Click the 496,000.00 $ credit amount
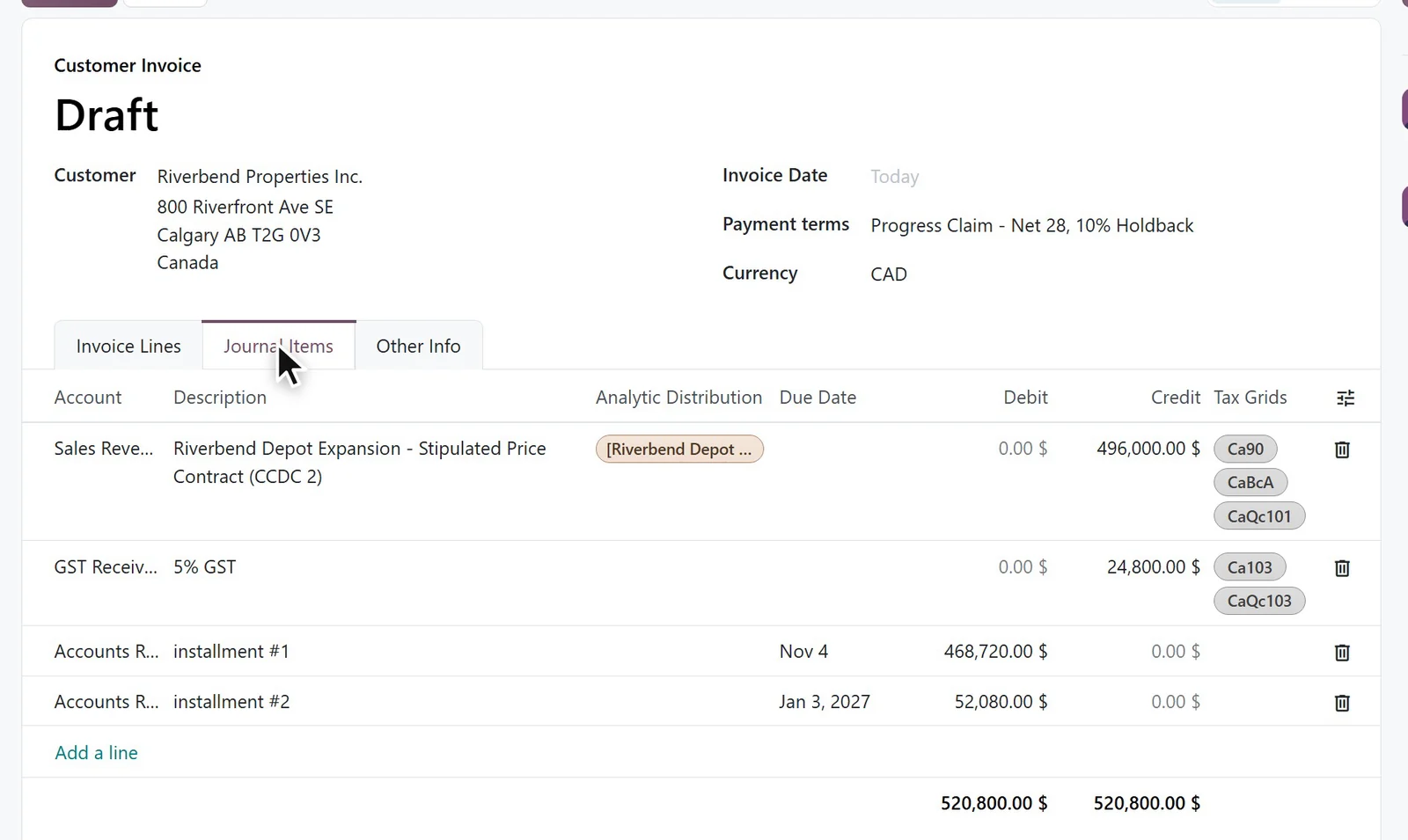 [x=1148, y=449]
